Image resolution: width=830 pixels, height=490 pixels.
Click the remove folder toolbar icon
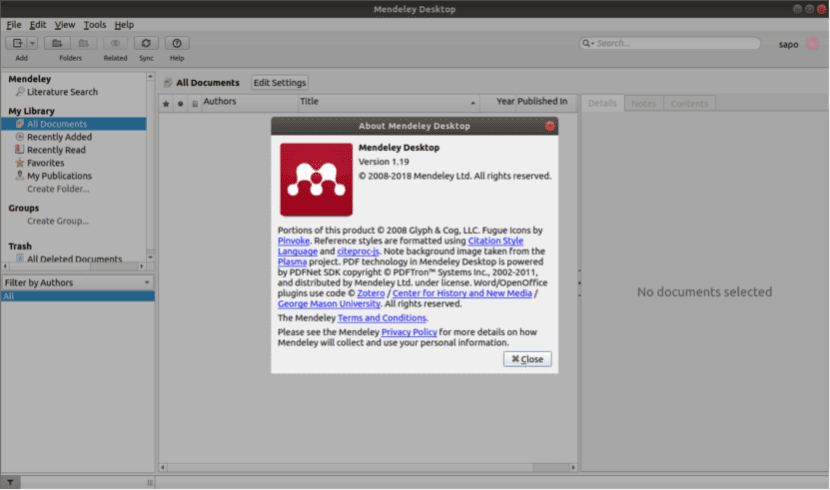[x=83, y=43]
